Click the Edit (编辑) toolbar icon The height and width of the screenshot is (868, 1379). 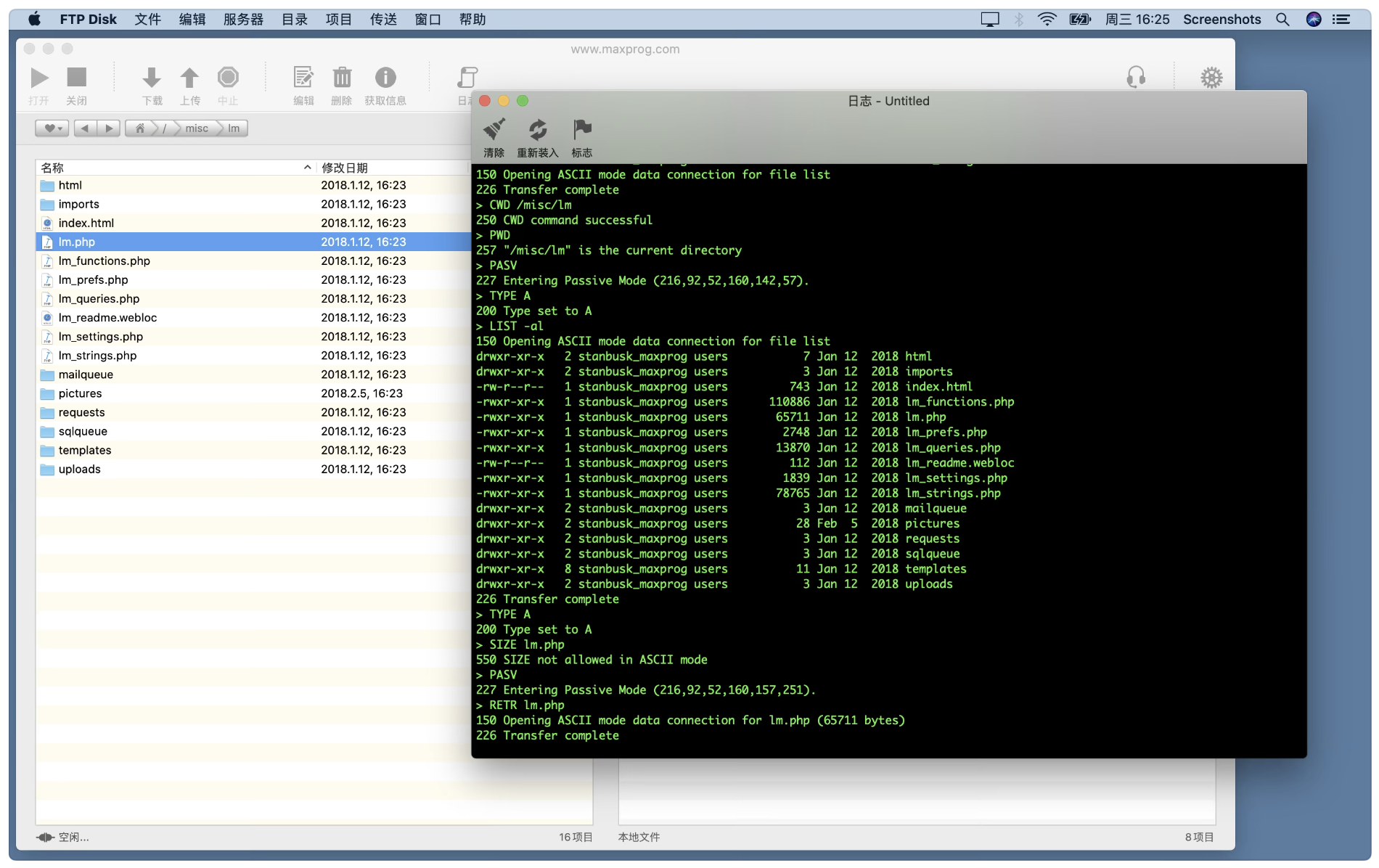303,78
